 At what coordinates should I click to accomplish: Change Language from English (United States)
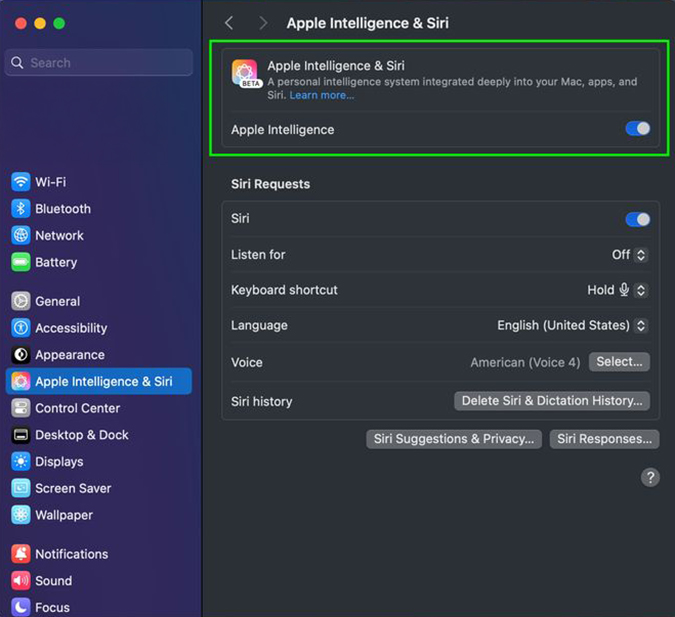(572, 325)
